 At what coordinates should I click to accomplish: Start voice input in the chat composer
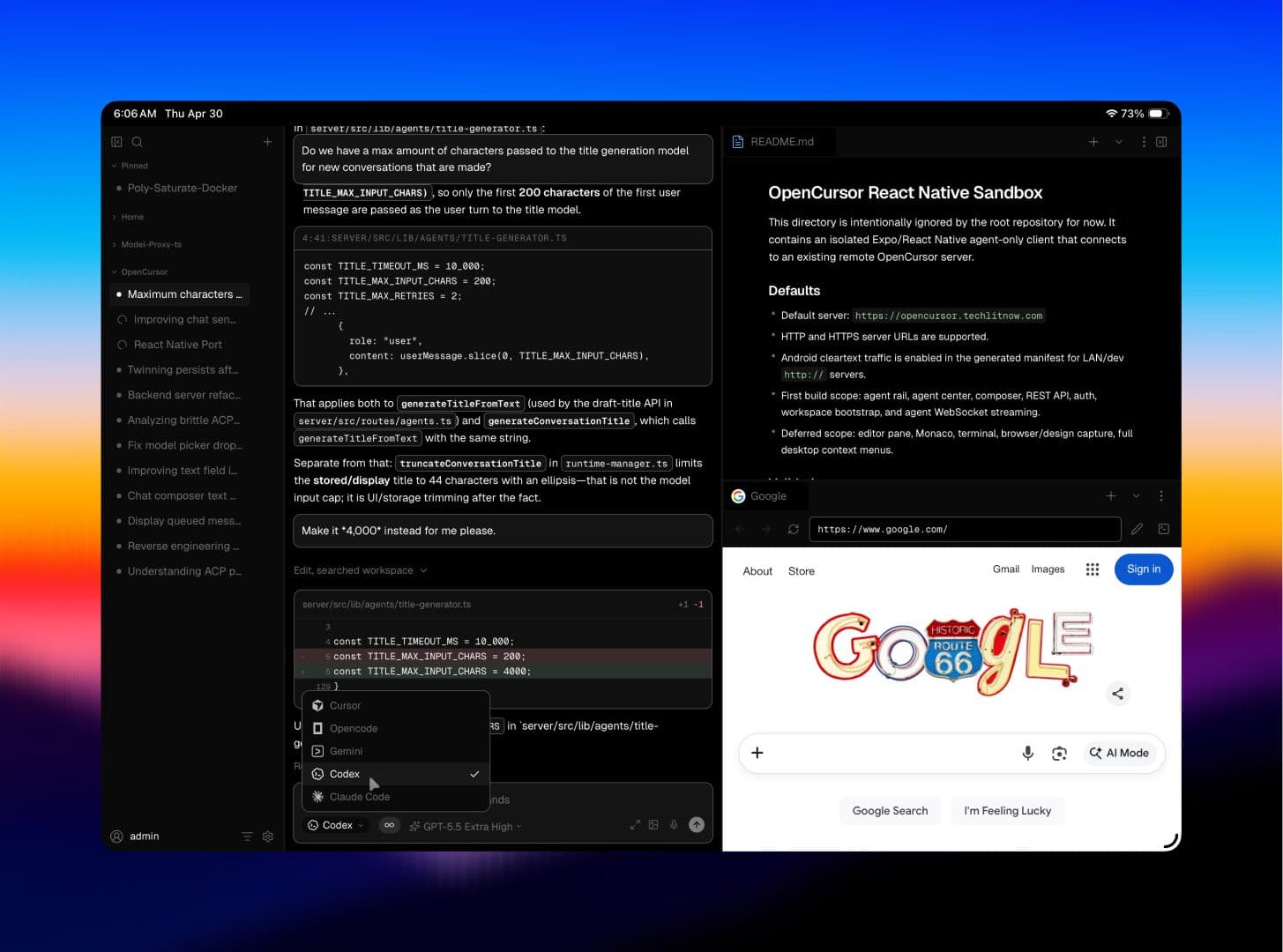(674, 825)
